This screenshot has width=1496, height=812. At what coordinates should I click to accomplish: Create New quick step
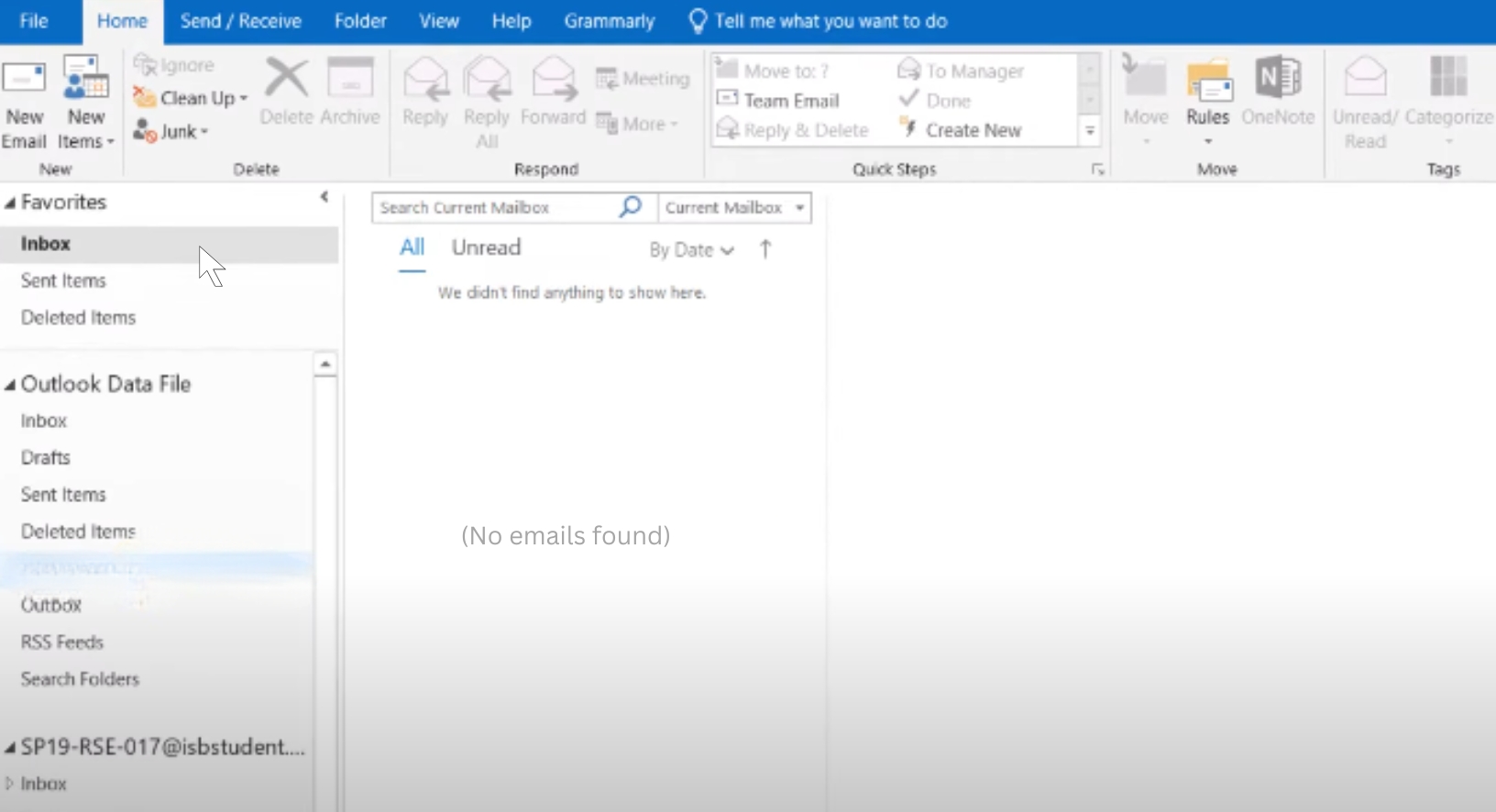pos(960,129)
